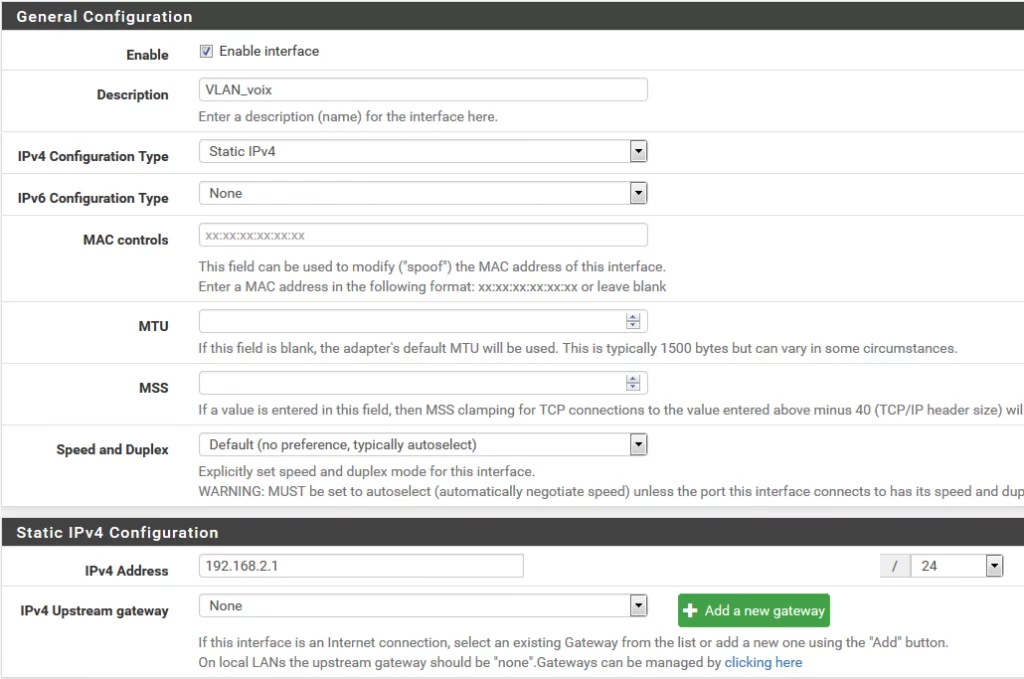Click the MSS field spinner arrows
1024x679 pixels.
[633, 383]
